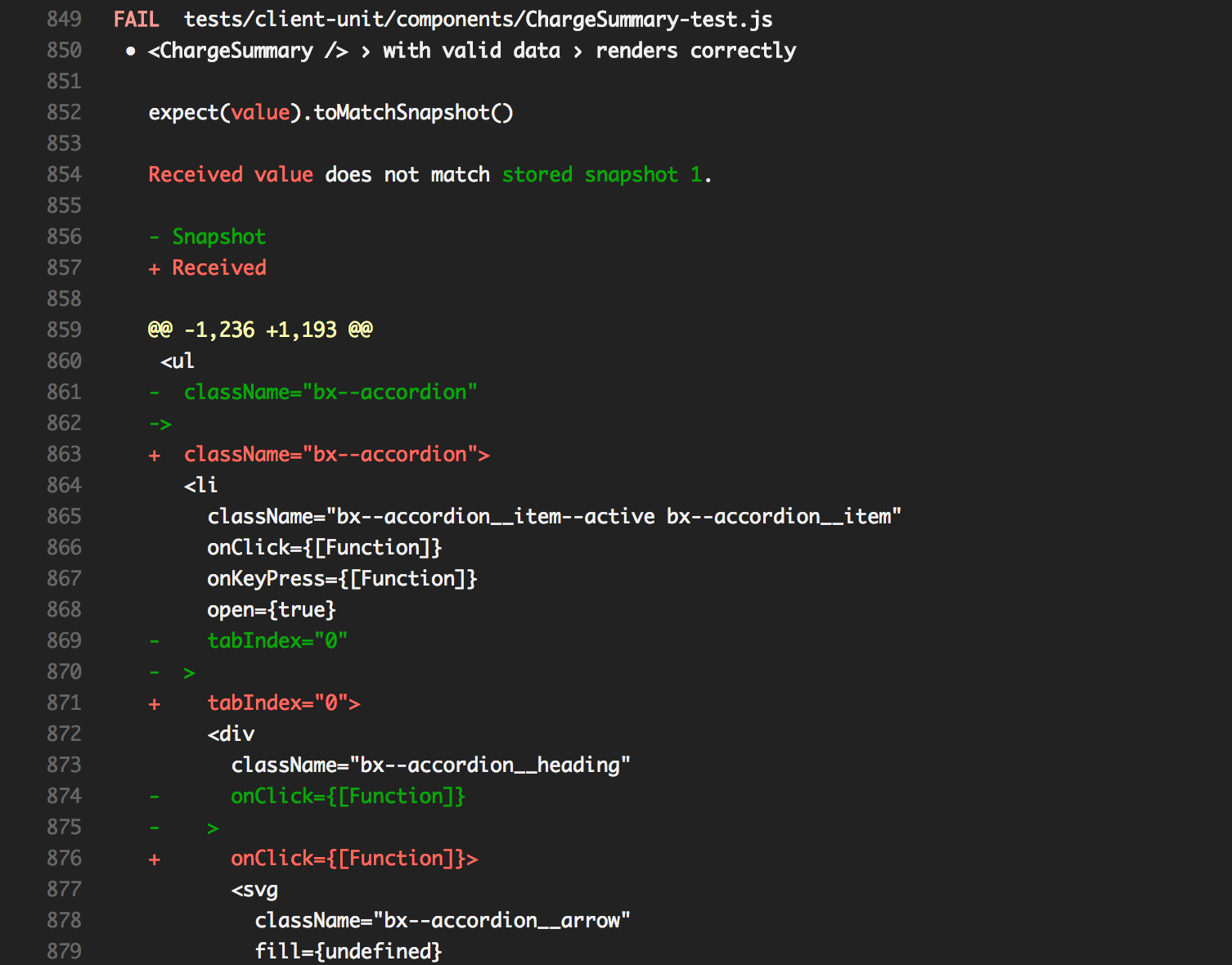Click the '+ Received' diff legend line
Viewport: 1232px width, 965px height.
coord(207,267)
